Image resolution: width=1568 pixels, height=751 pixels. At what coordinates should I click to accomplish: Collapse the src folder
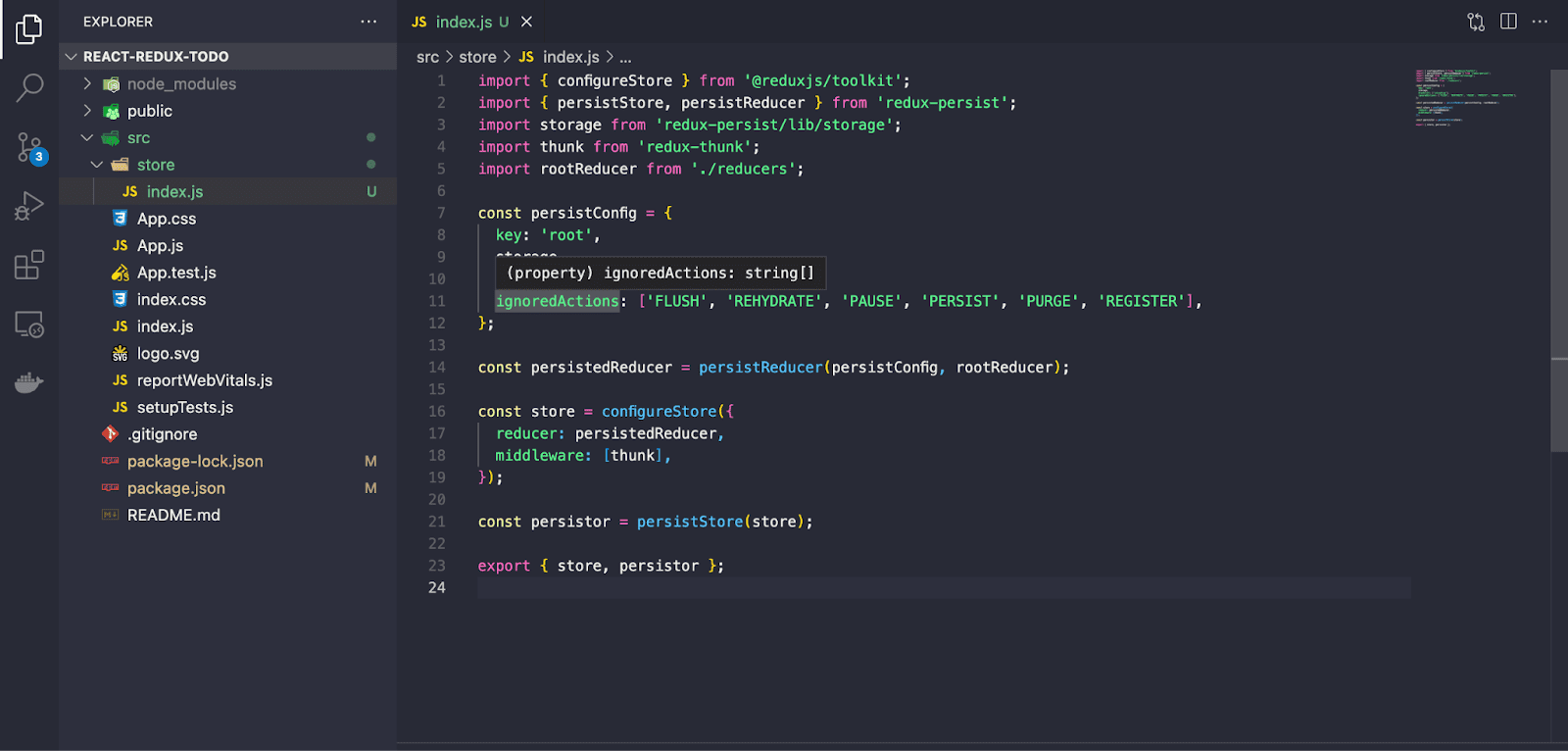tap(87, 138)
